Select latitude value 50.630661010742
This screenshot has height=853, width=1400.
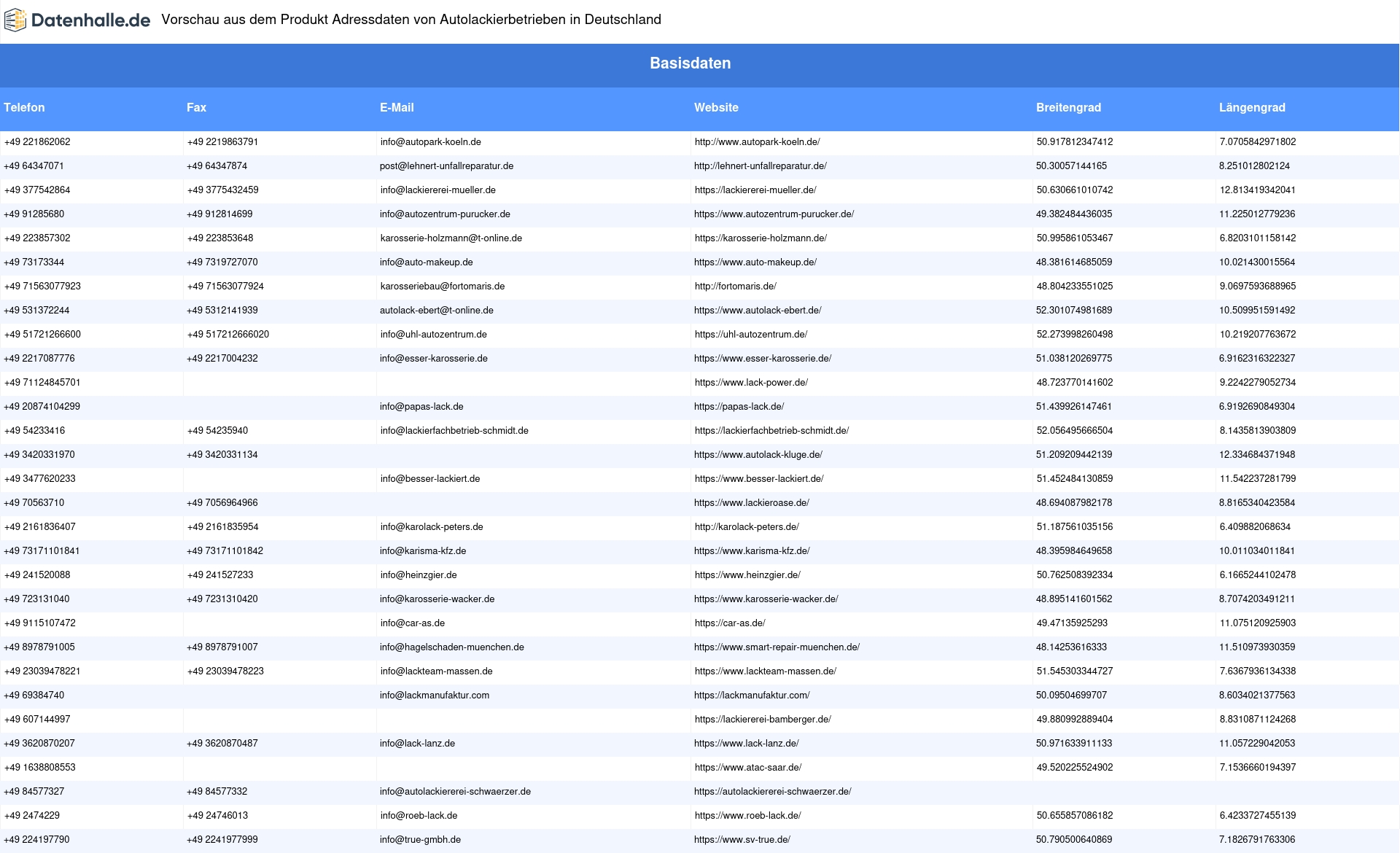pos(1075,190)
